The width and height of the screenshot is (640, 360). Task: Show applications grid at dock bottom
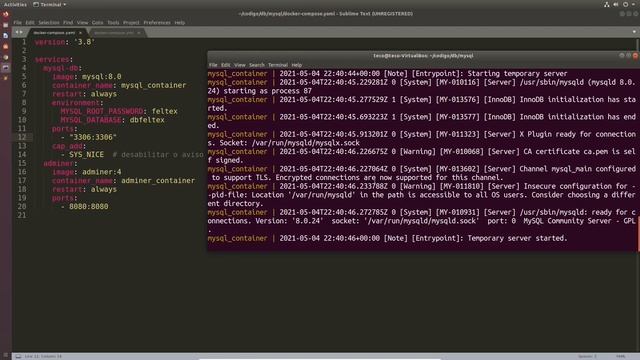[6, 356]
